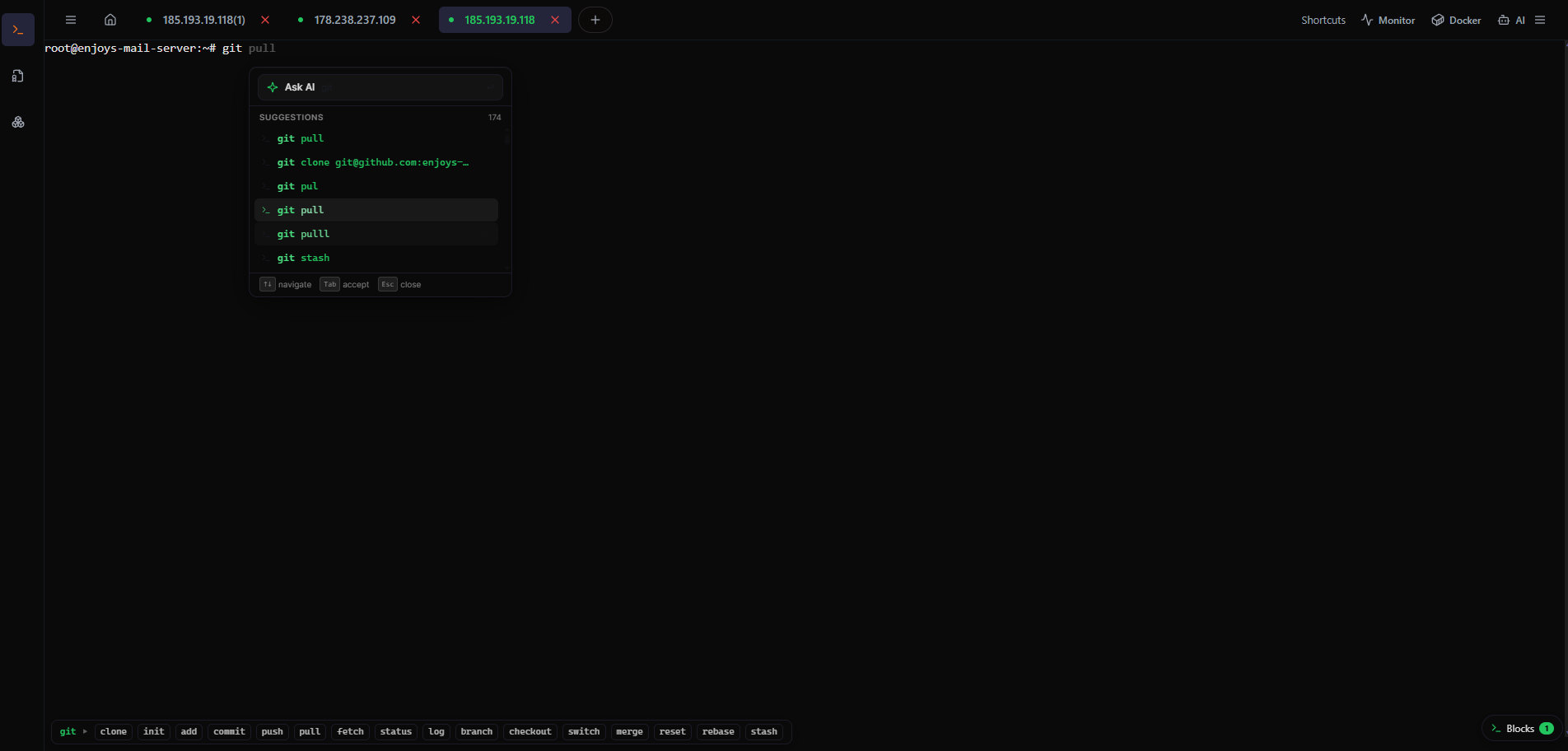
Task: Click the git label in bottom command bar
Action: click(x=68, y=731)
